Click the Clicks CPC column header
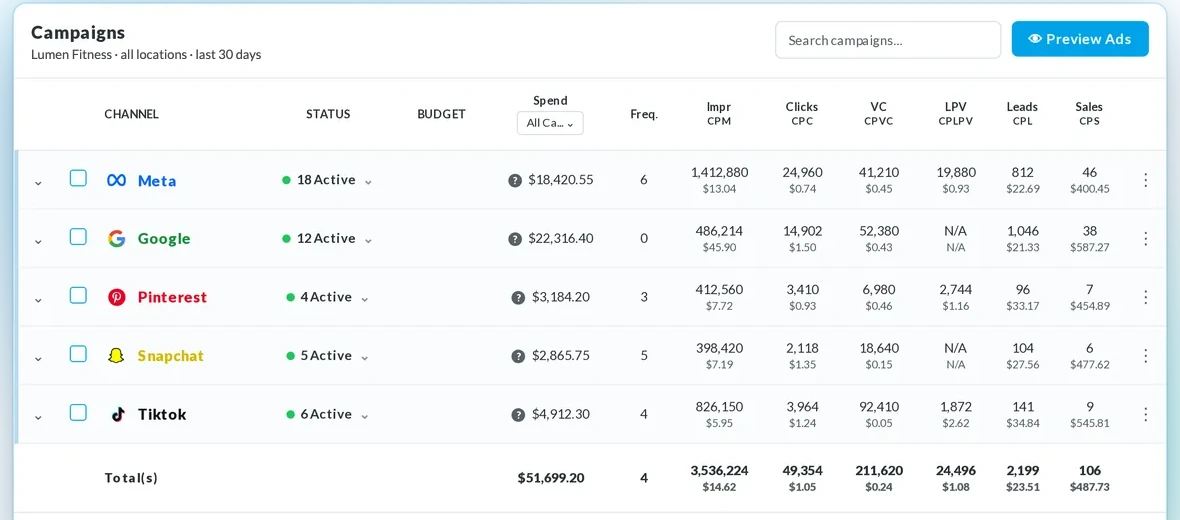Viewport: 1180px width, 520px height. pyautogui.click(x=802, y=114)
